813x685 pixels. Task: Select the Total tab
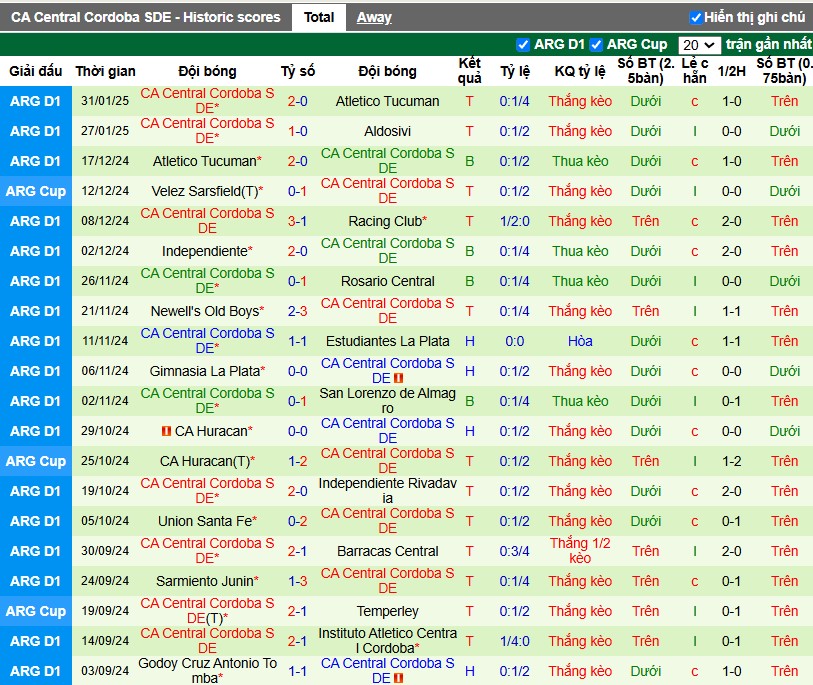[319, 18]
